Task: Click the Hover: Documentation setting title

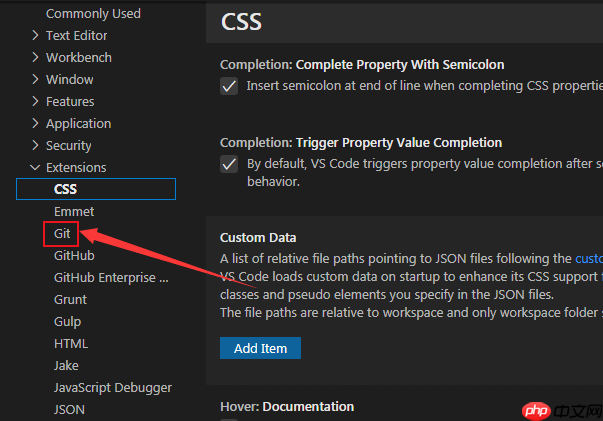Action: (287, 407)
